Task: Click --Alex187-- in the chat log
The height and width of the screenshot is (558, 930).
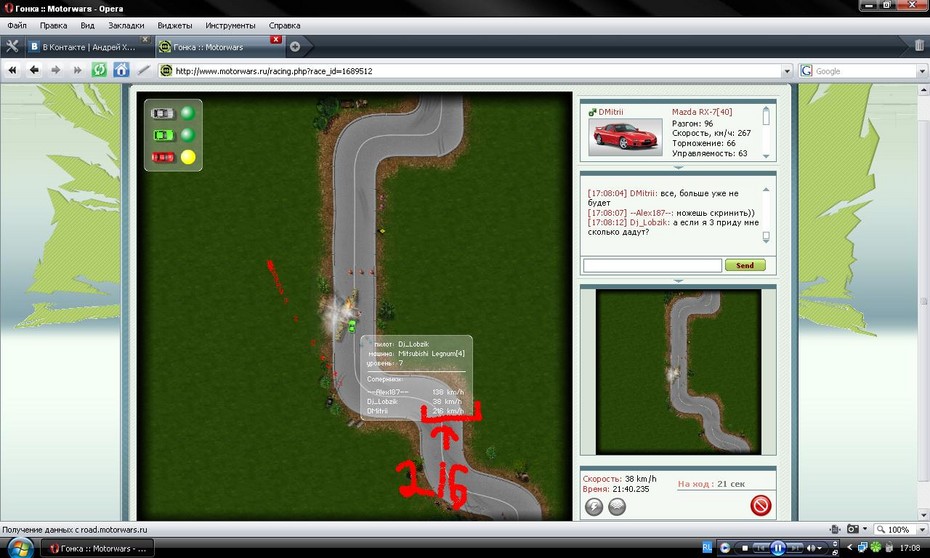Action: tap(651, 213)
